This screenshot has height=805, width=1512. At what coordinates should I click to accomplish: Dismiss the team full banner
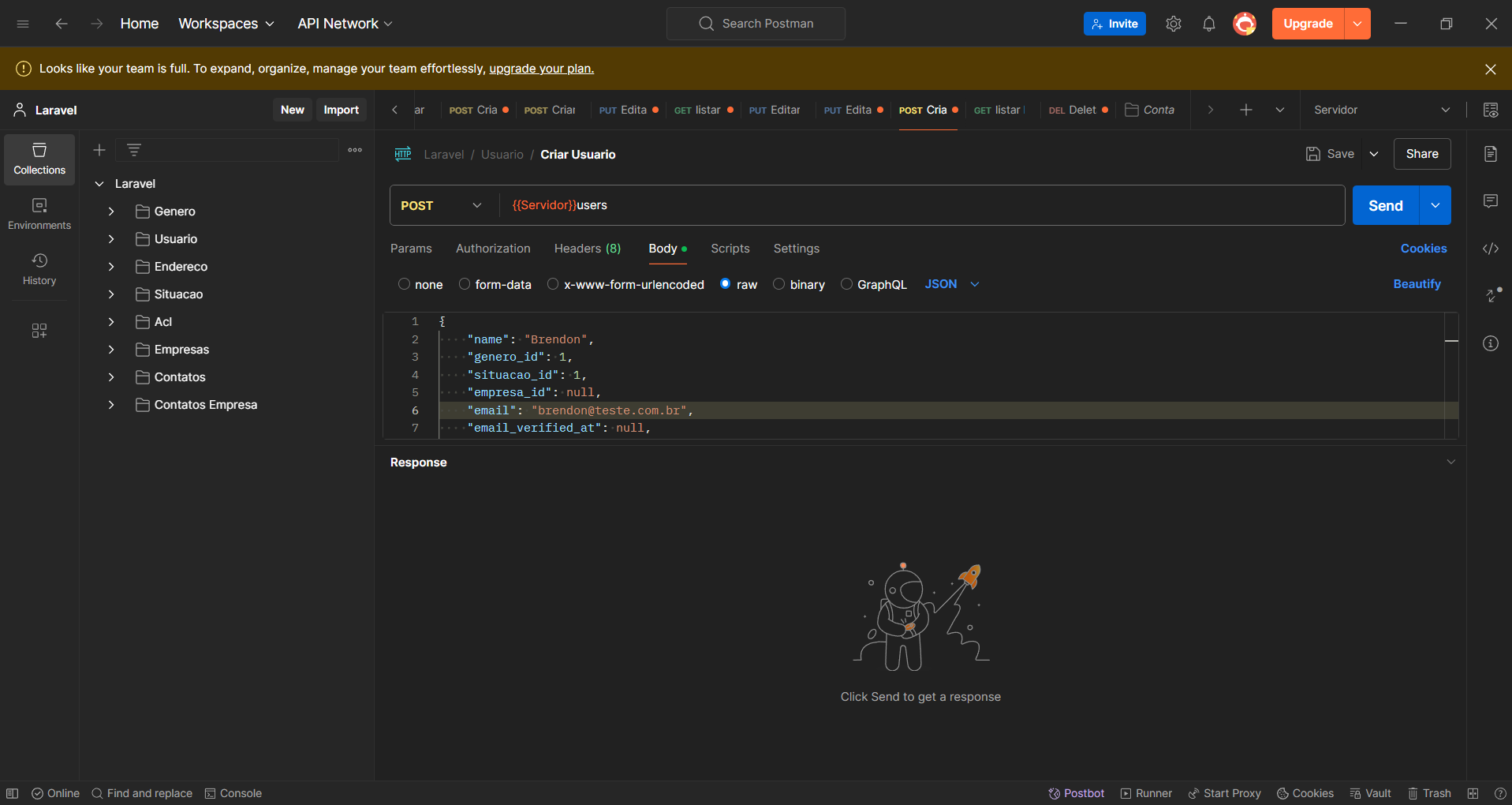(1491, 69)
